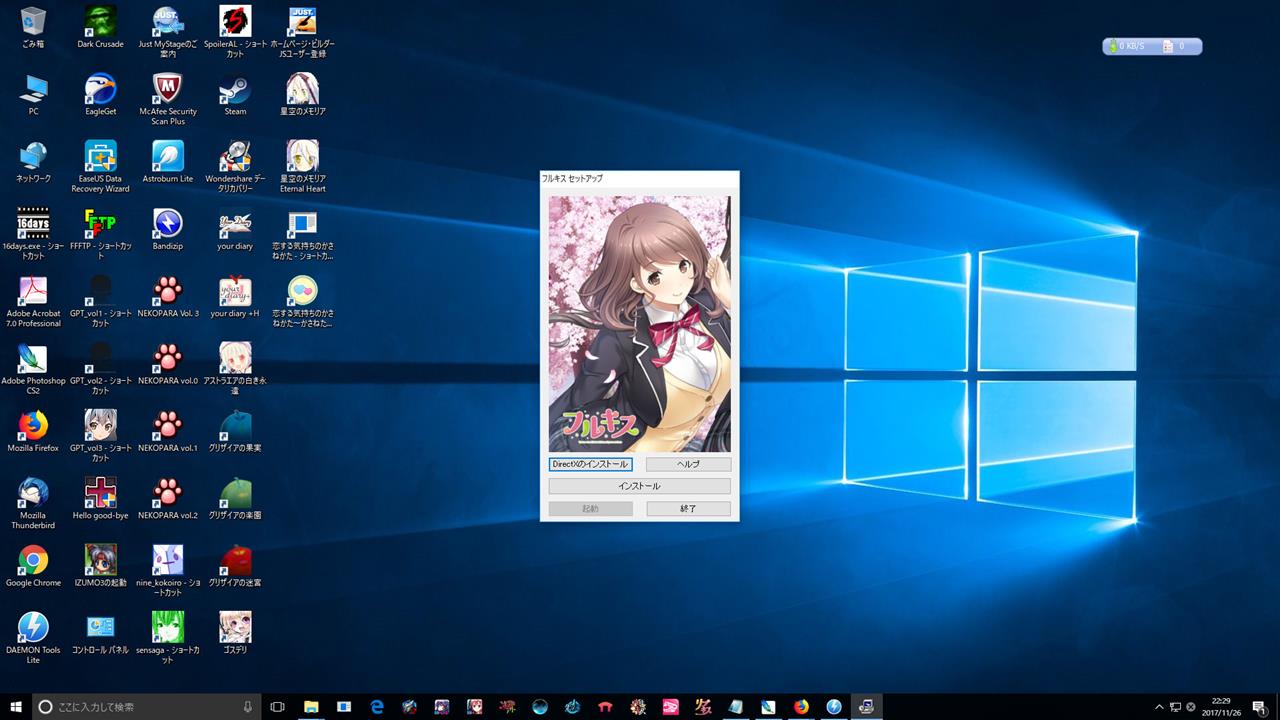The height and width of the screenshot is (720, 1280).
Task: Click the taskbar search box
Action: [147, 706]
